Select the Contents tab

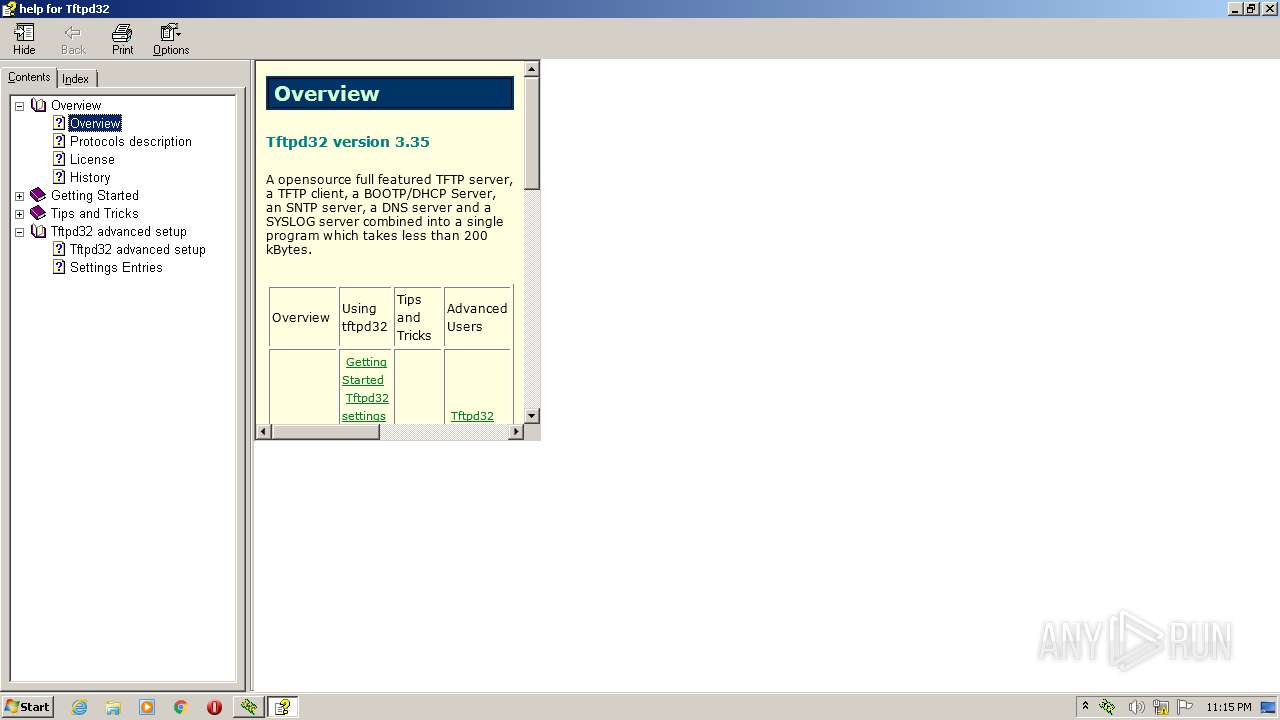(29, 77)
